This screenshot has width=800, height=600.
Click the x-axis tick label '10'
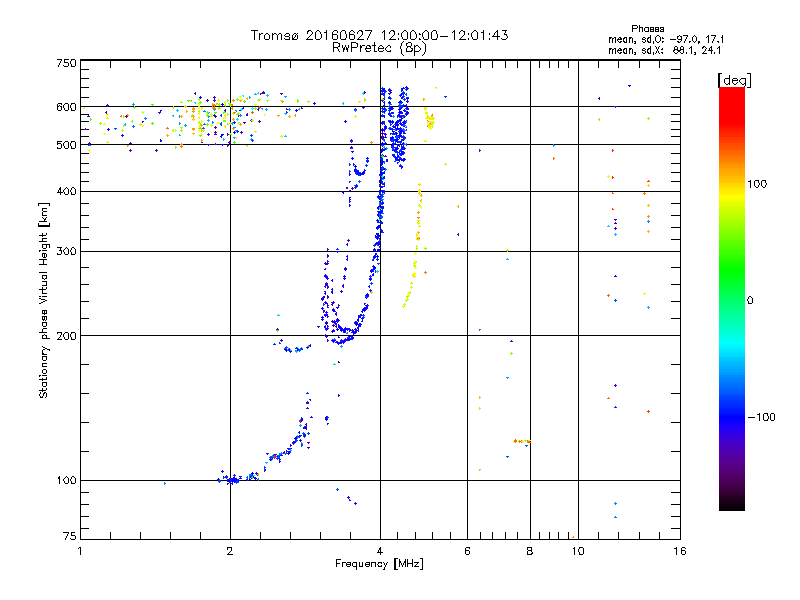coord(578,551)
